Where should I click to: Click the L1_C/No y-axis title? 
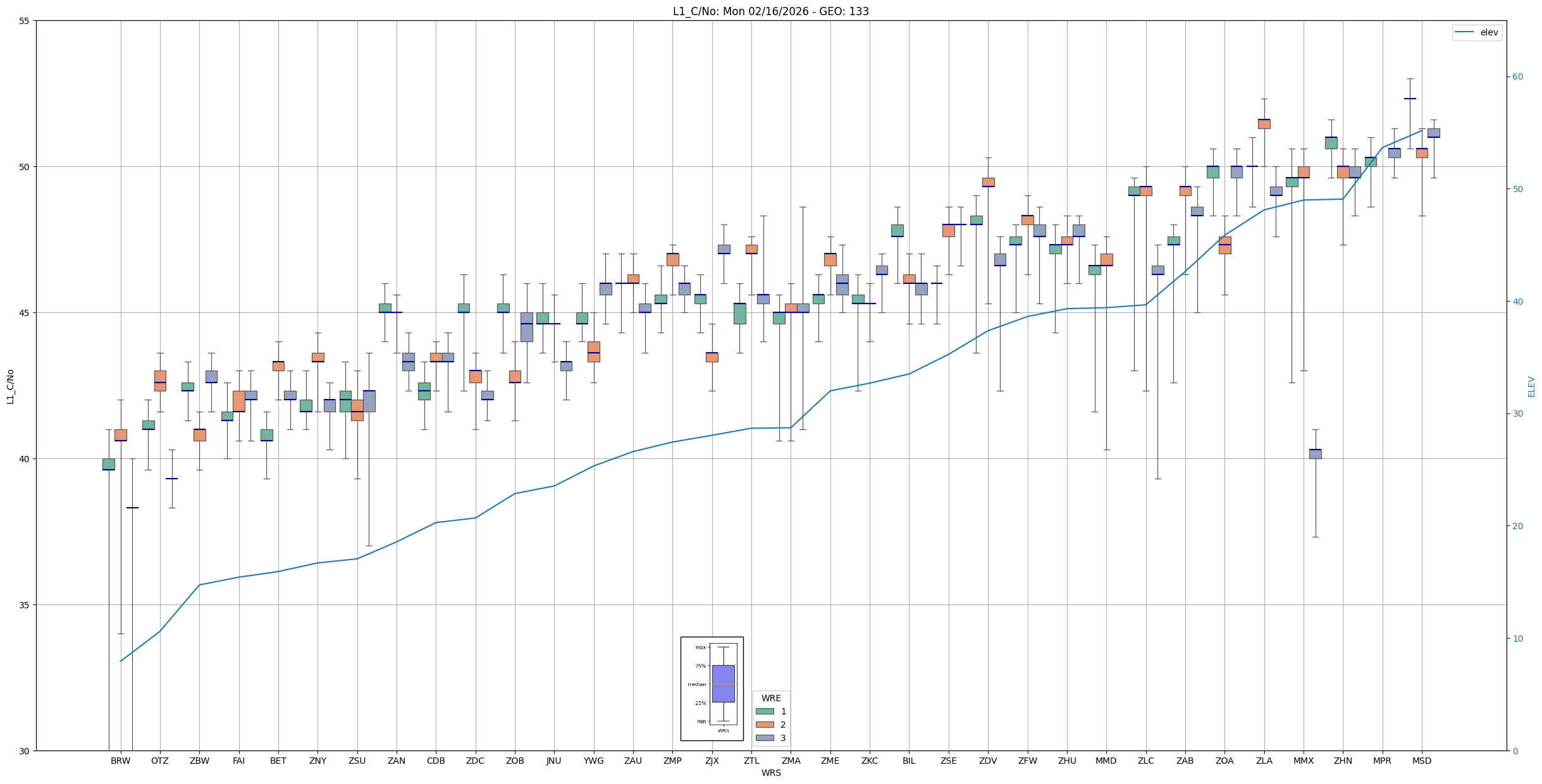point(9,386)
